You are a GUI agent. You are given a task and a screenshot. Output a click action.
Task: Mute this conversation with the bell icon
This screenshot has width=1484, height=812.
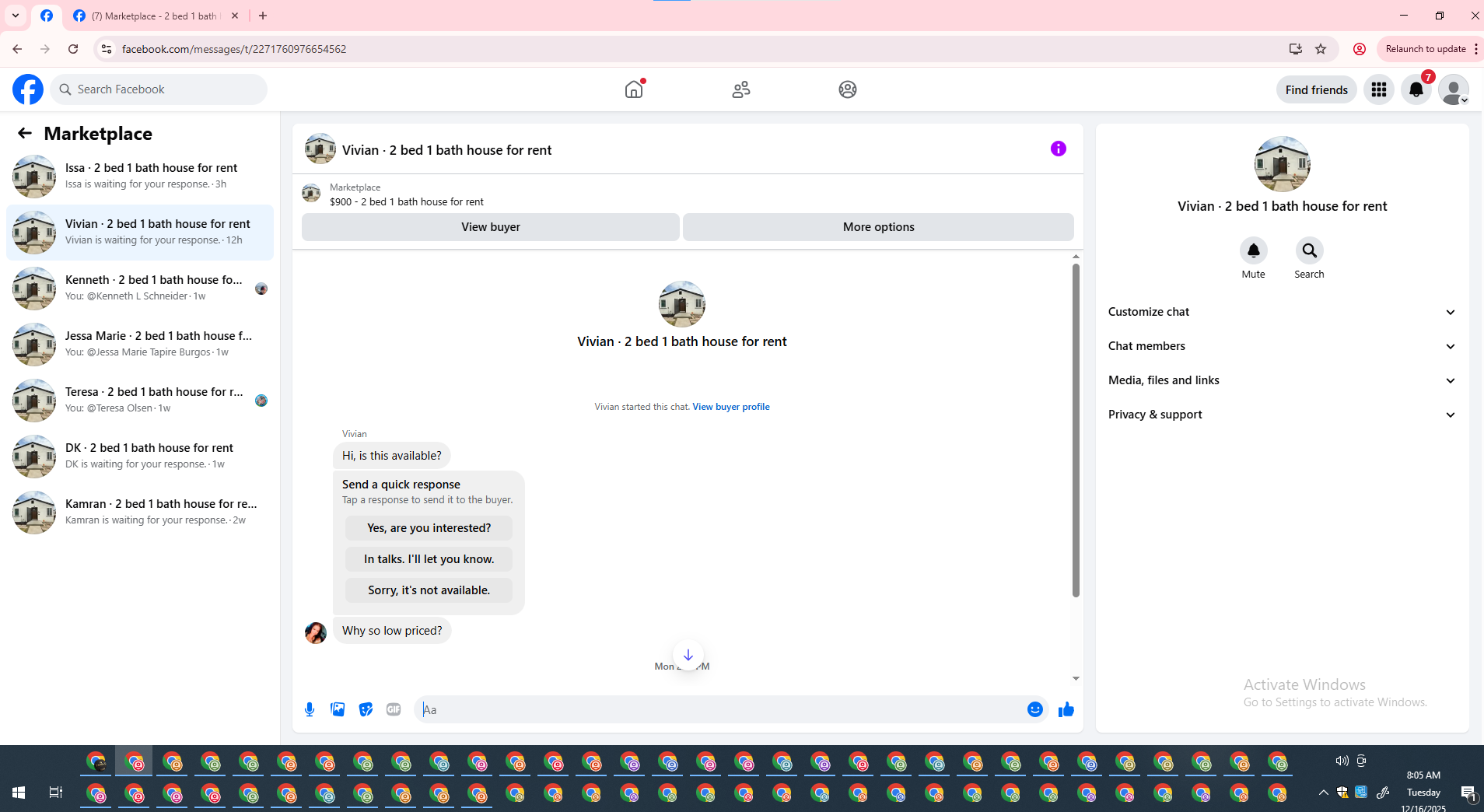[1254, 250]
